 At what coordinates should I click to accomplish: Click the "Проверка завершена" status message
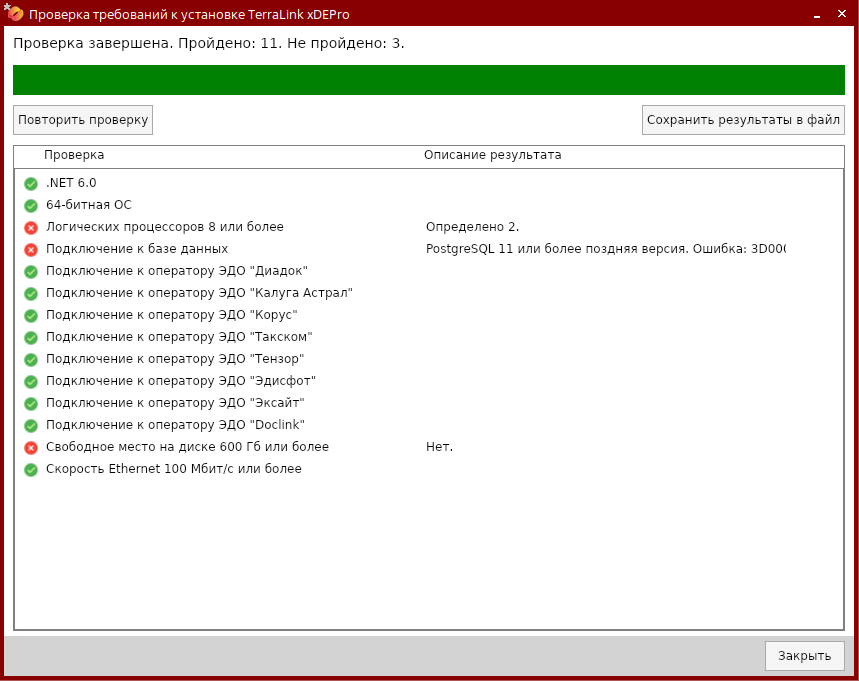click(x=209, y=43)
